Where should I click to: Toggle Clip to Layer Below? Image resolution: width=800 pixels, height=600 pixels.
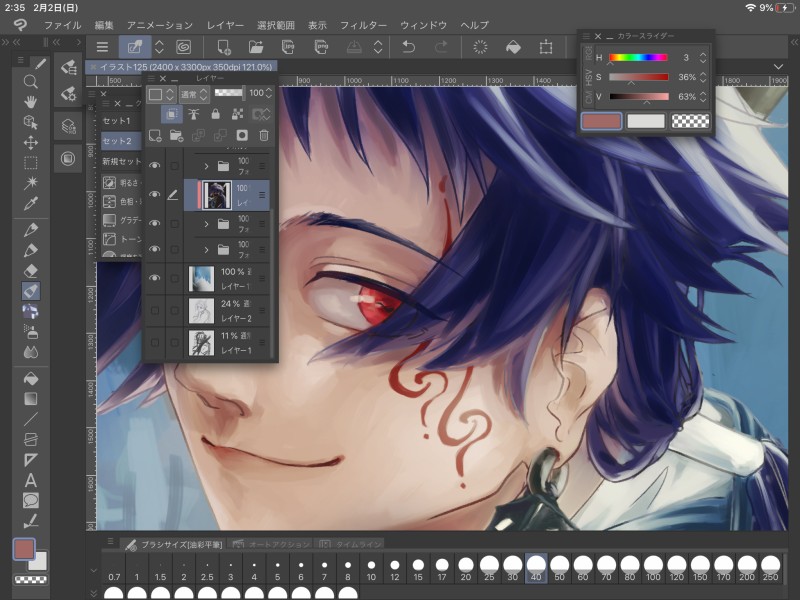pos(171,114)
